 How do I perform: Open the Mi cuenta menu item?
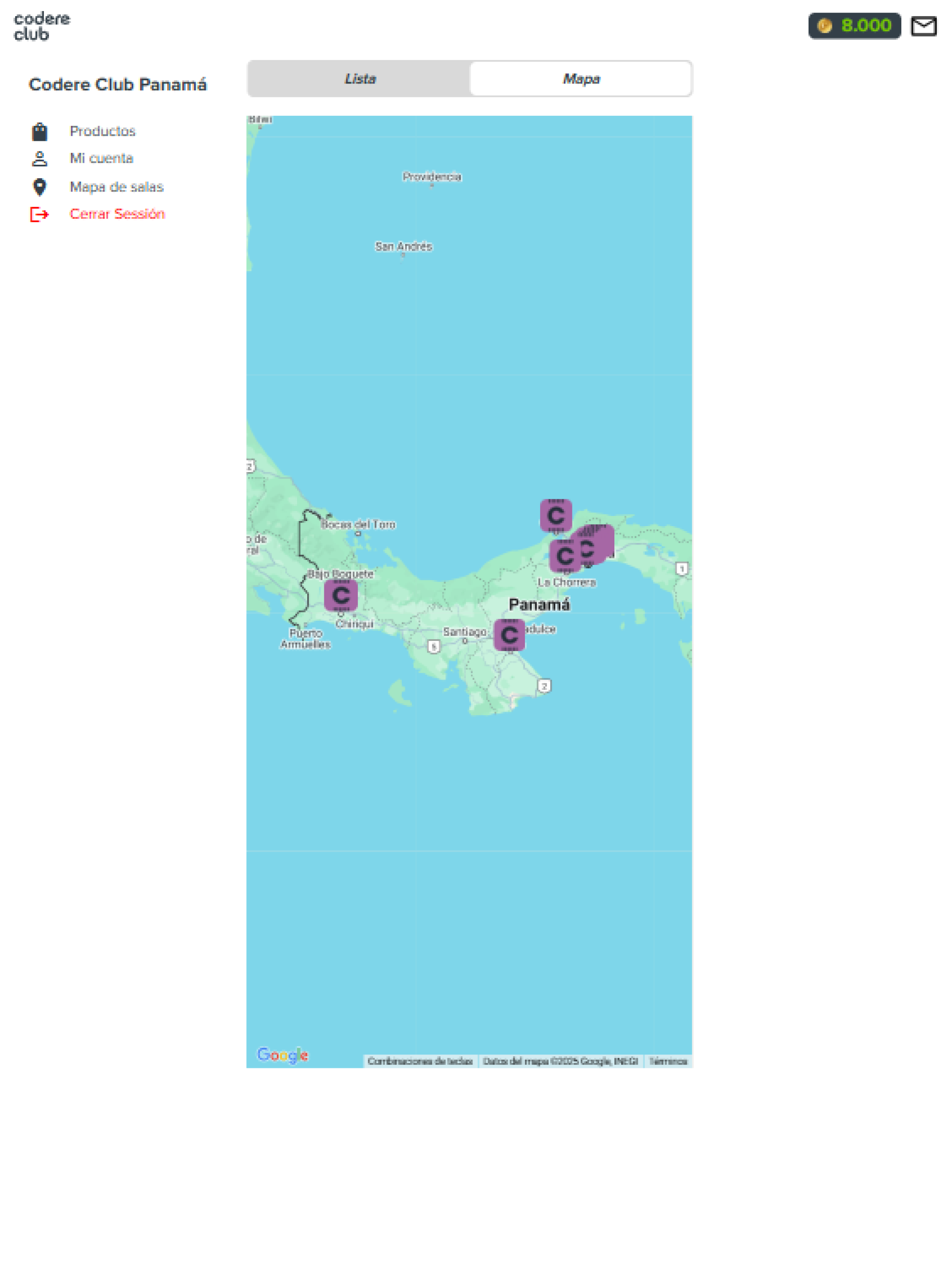tap(101, 158)
